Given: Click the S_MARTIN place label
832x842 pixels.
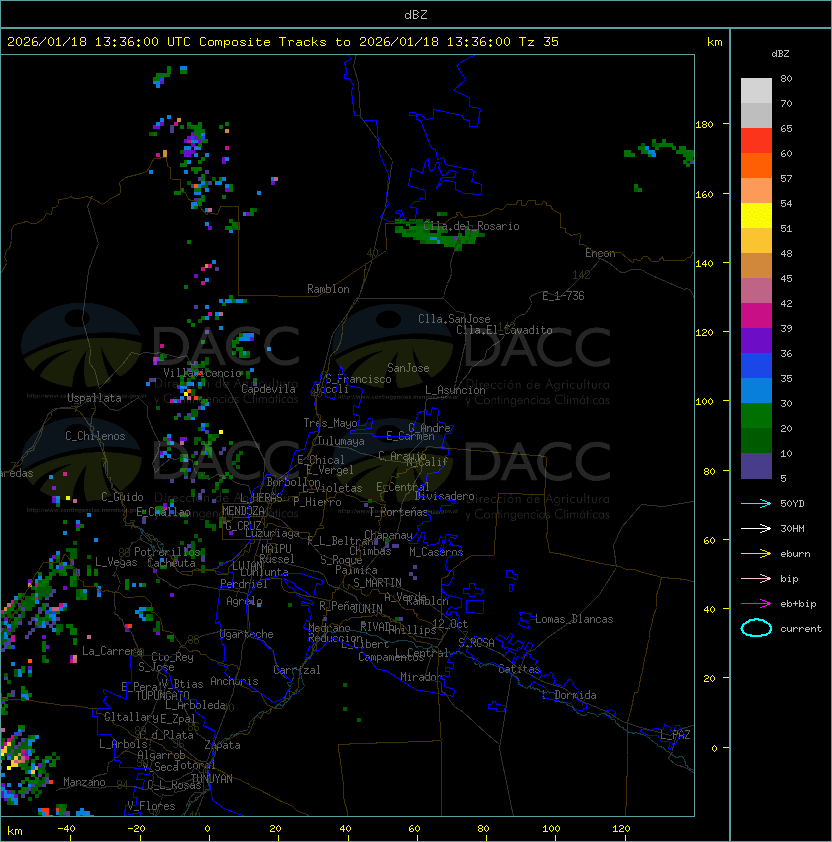Looking at the screenshot, I should tap(377, 583).
